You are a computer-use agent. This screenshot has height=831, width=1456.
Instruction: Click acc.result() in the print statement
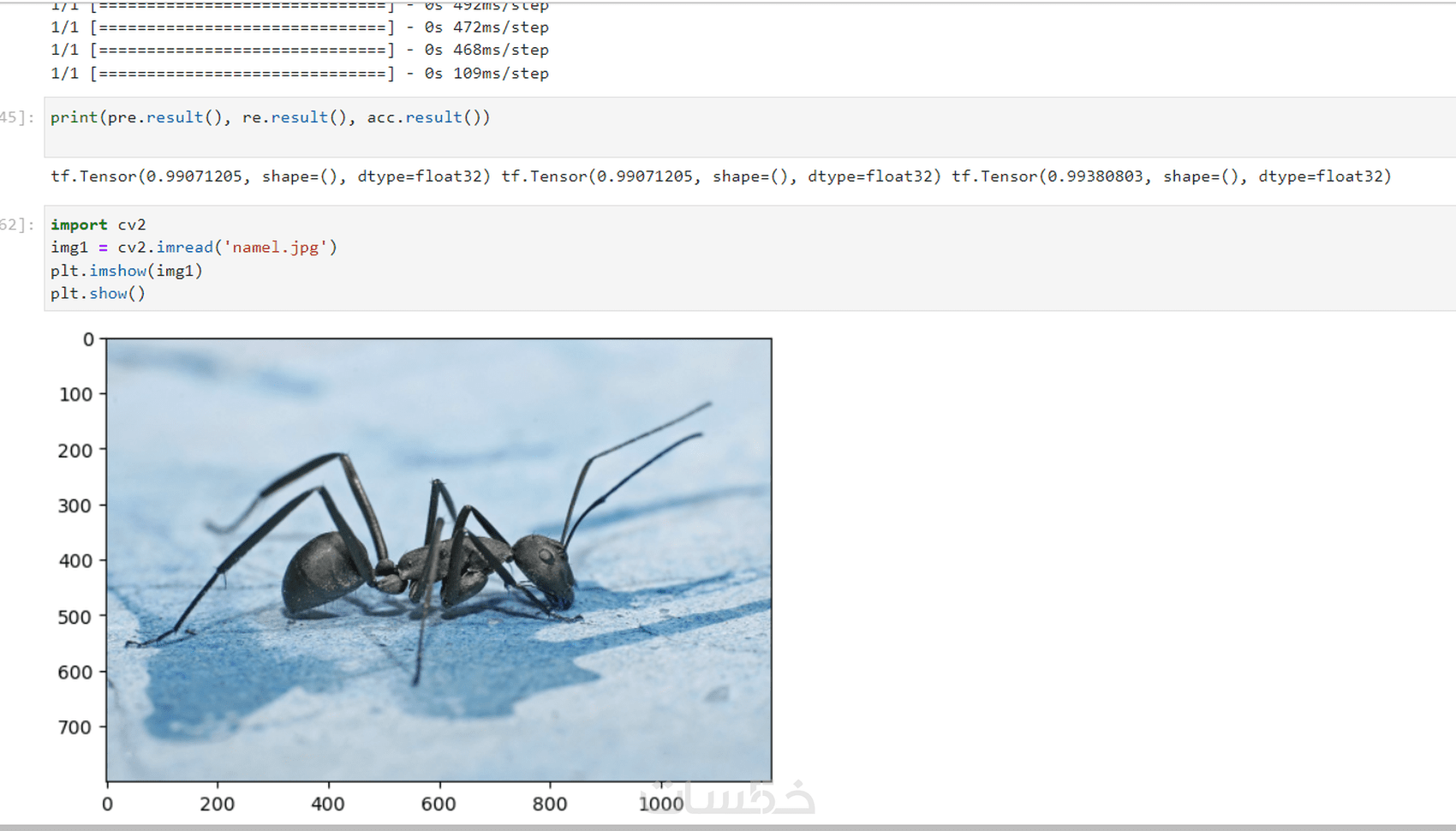tap(424, 117)
